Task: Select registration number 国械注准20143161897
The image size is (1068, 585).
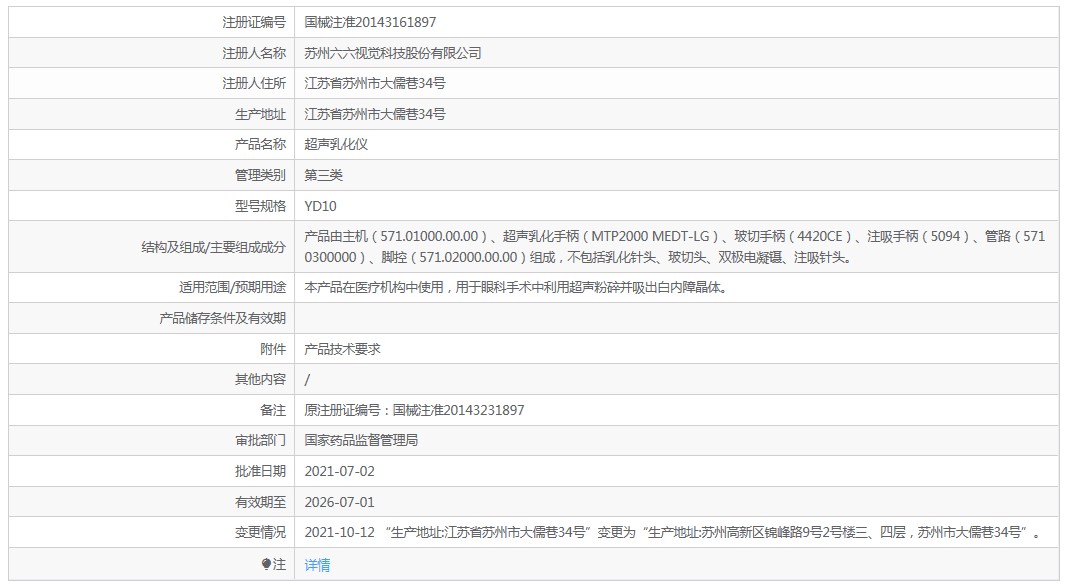Action: tap(370, 22)
